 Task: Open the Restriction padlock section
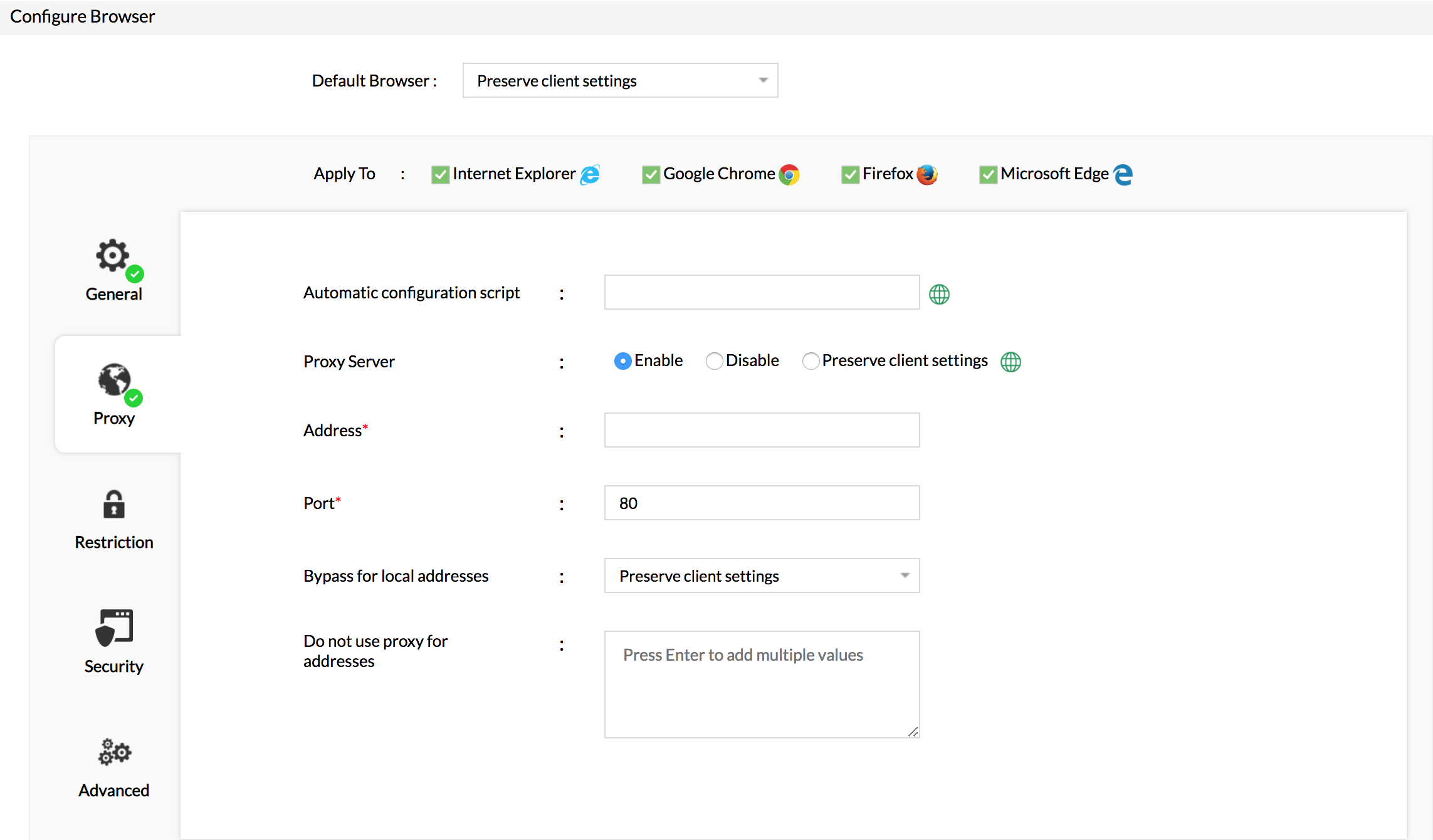[113, 505]
